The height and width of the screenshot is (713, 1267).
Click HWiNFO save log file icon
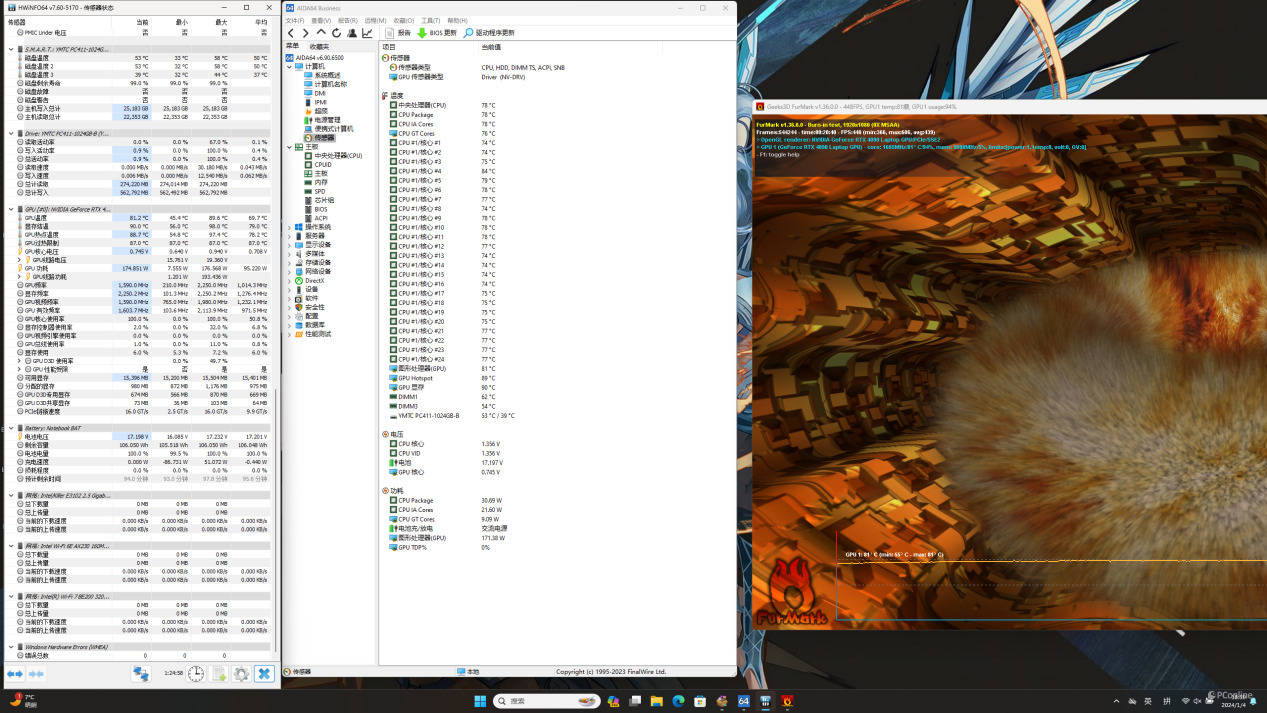click(218, 674)
